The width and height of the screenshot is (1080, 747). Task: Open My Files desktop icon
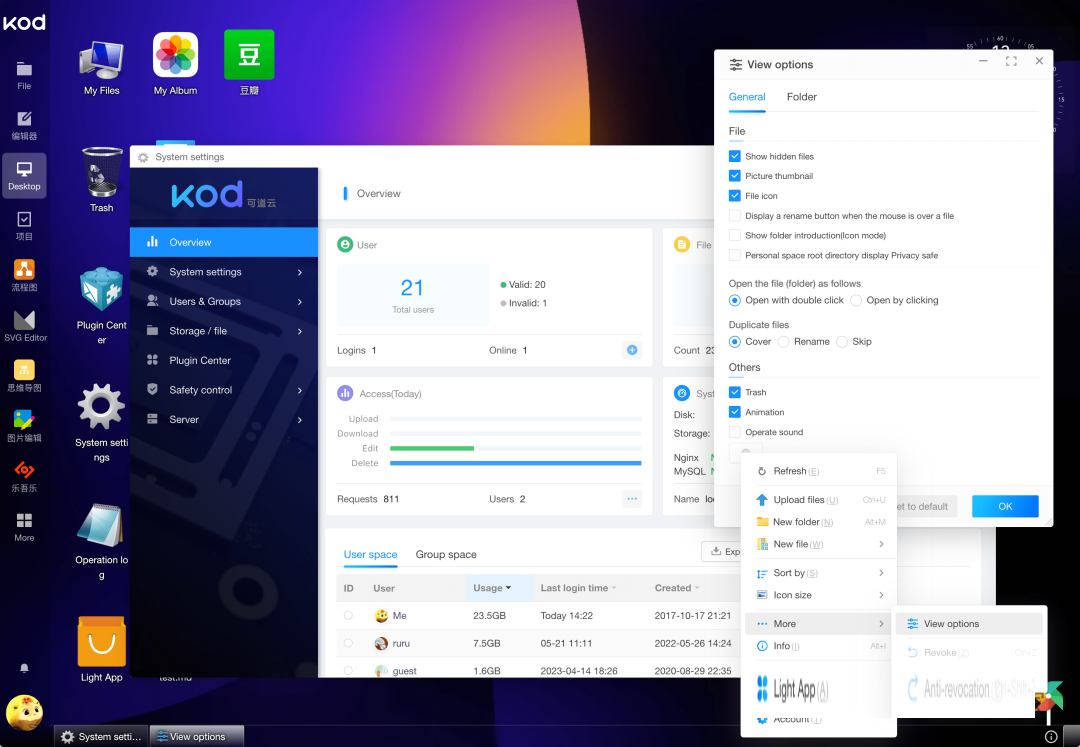102,67
